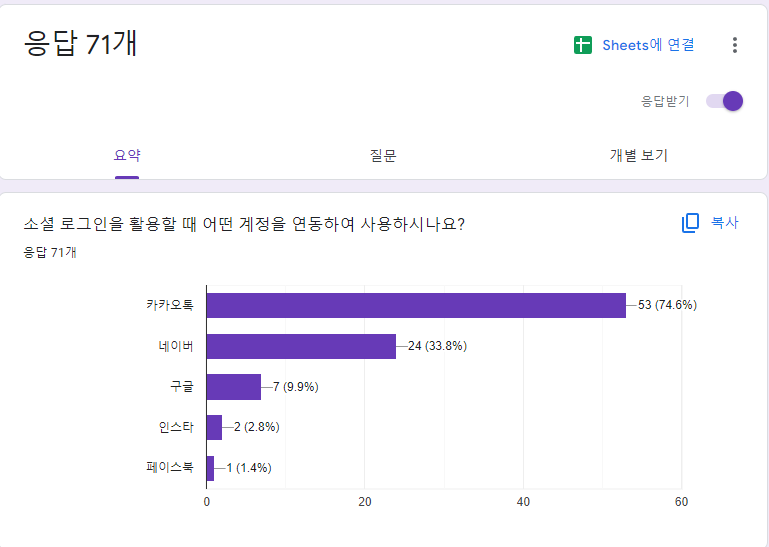Click the '53 (74.6%)' value label
The height and width of the screenshot is (547, 769).
(667, 305)
